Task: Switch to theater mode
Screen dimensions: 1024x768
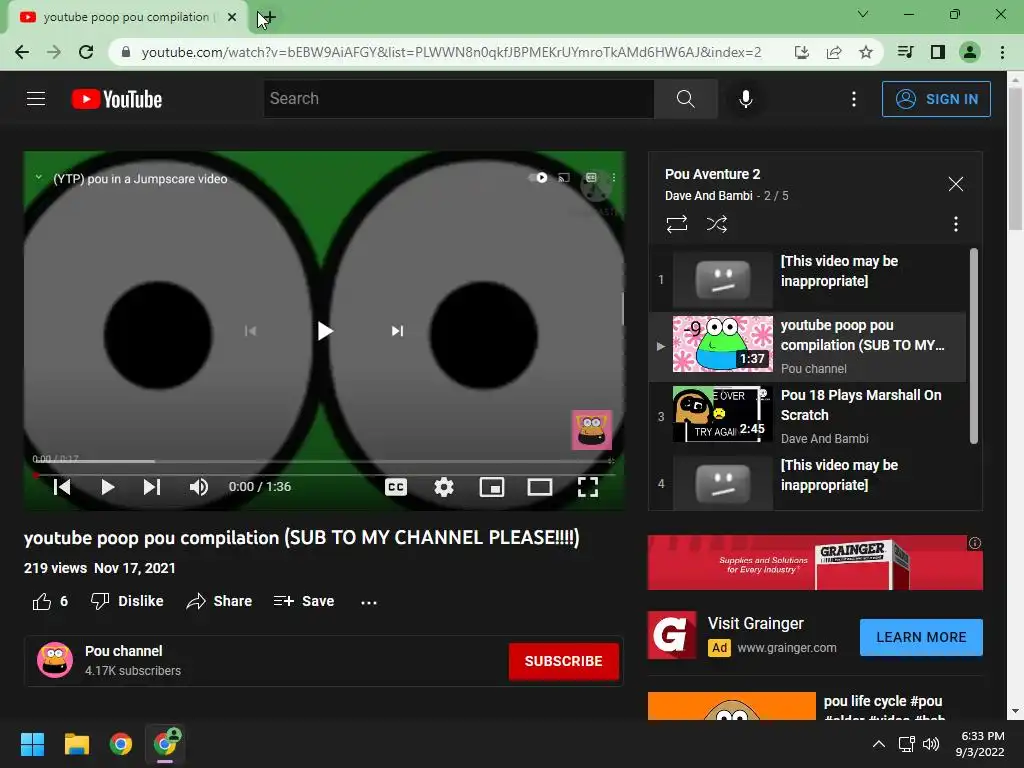Action: click(x=540, y=487)
